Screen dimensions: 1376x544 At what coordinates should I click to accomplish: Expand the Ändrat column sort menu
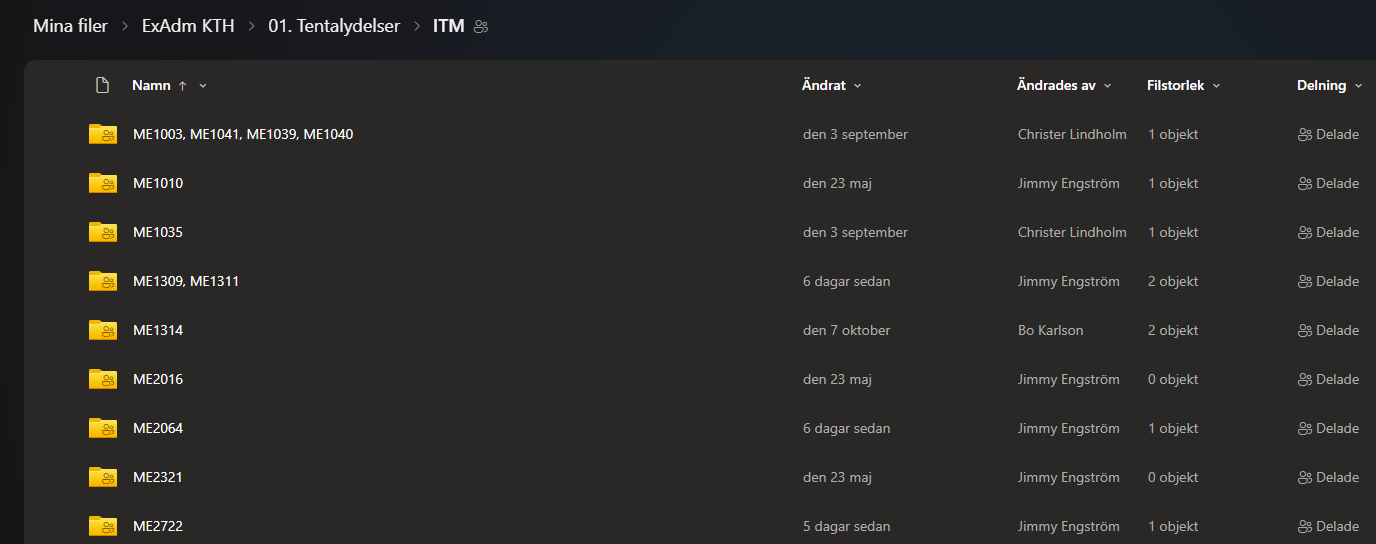858,86
